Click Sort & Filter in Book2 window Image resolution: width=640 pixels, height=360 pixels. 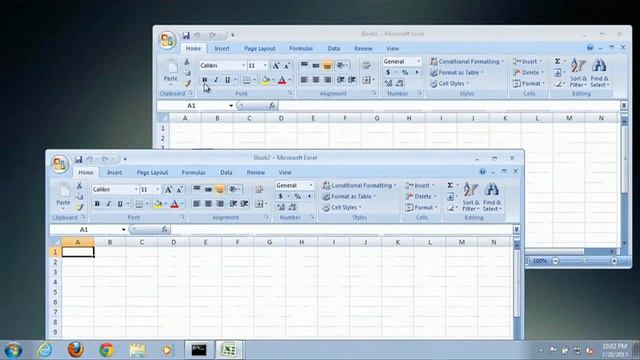471,198
